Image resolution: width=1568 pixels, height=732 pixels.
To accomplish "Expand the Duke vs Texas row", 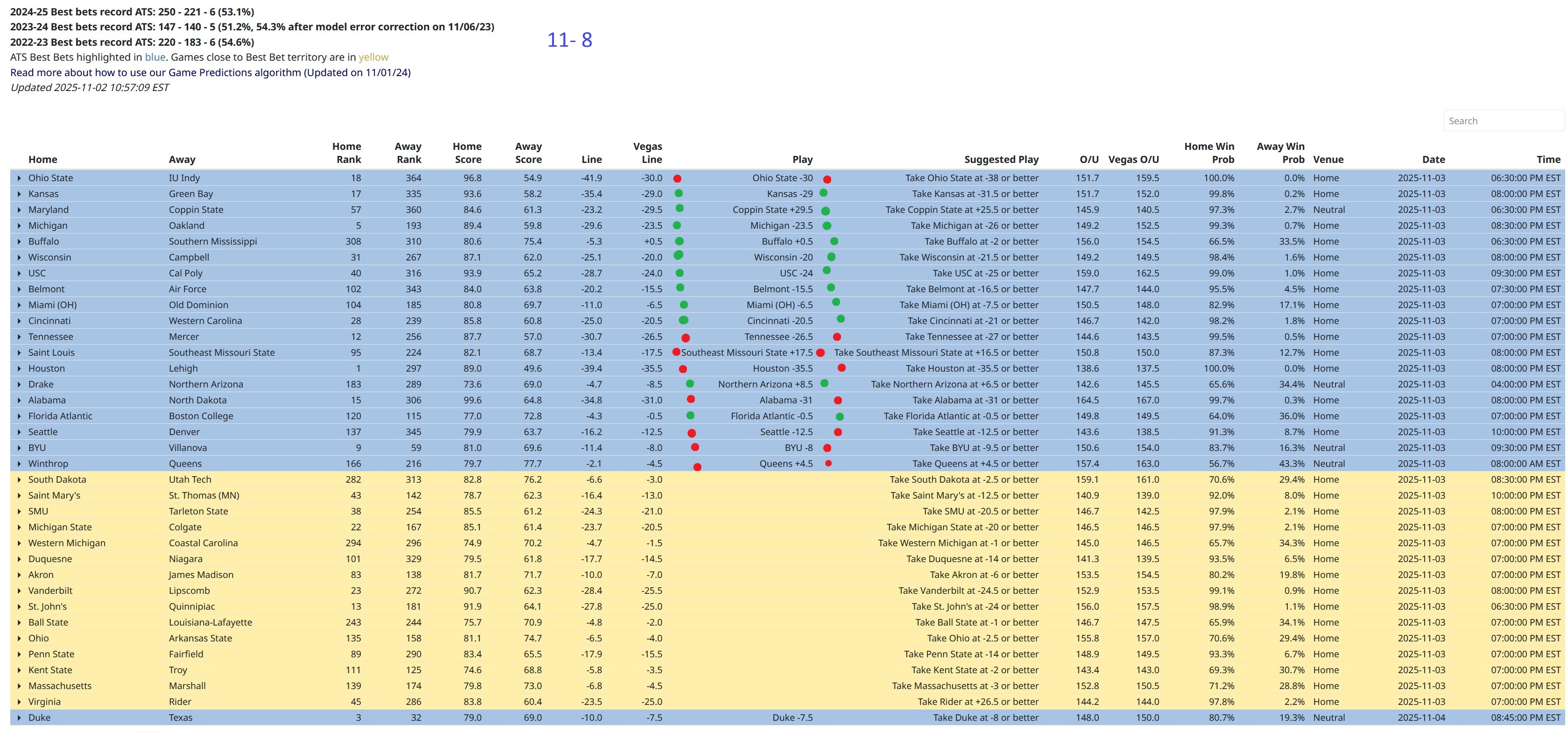I will click(19, 718).
